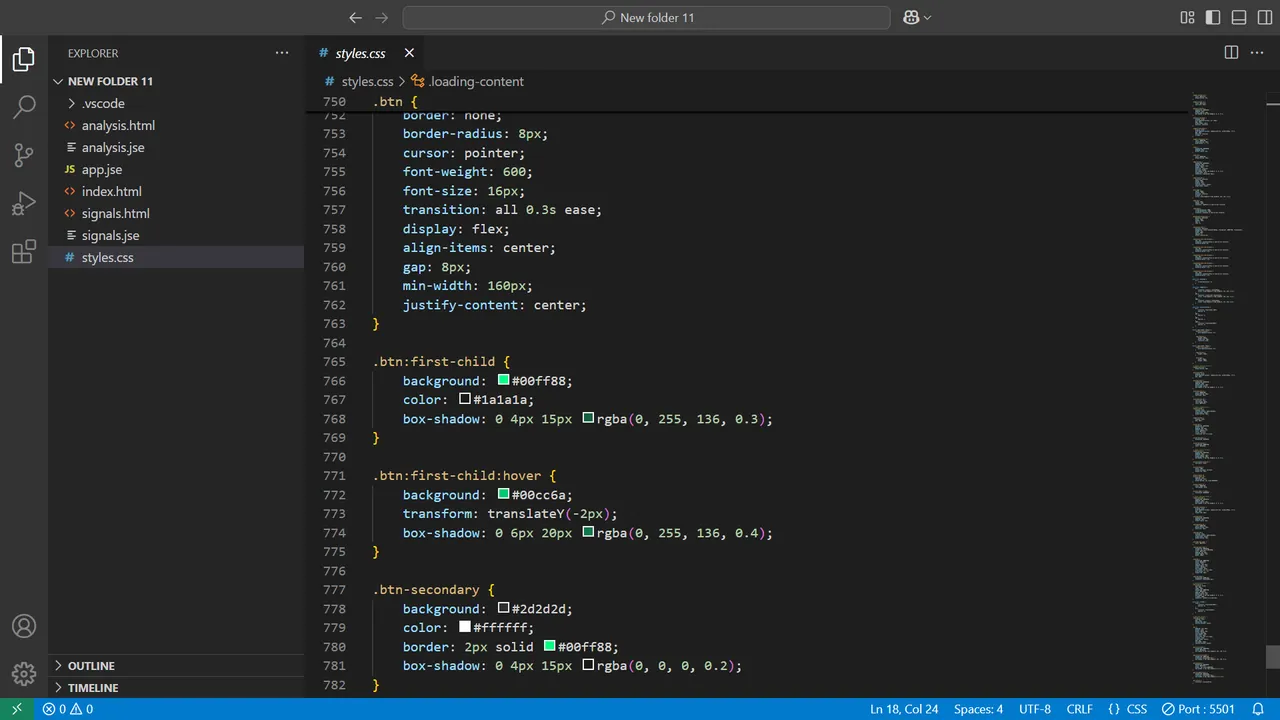This screenshot has height=720, width=1280.
Task: Select styles.css in explorer tree
Action: point(176,257)
